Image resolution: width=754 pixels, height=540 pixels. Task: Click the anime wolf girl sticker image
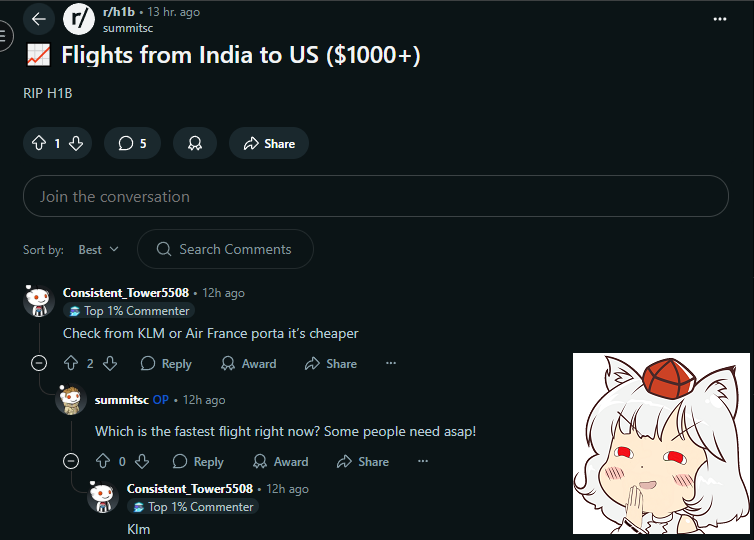[x=661, y=443]
